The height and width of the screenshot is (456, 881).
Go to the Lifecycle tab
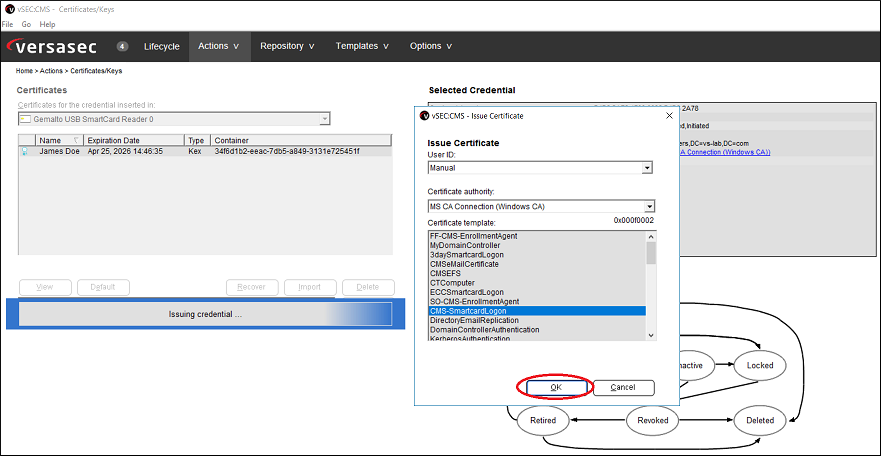click(x=162, y=46)
